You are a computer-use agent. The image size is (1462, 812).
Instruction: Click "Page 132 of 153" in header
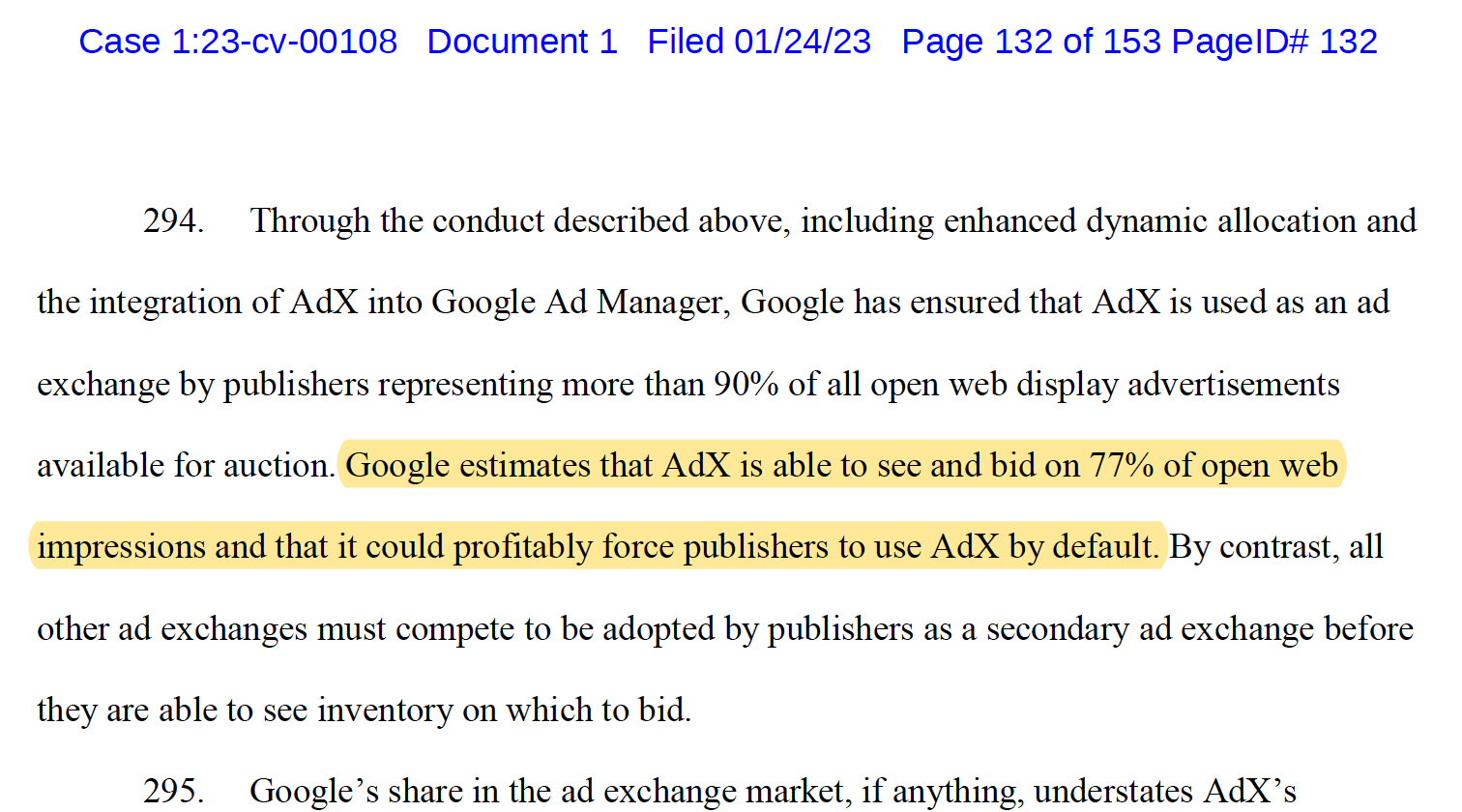click(x=1032, y=42)
